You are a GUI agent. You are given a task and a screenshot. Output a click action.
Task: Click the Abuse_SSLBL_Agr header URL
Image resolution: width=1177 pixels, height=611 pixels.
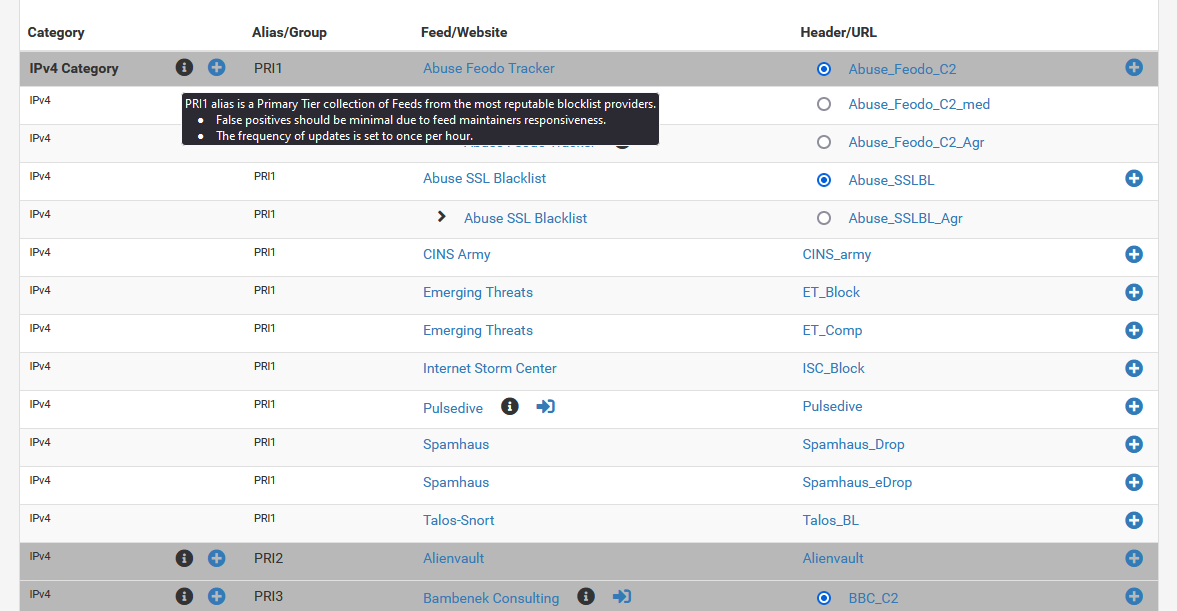coord(905,218)
